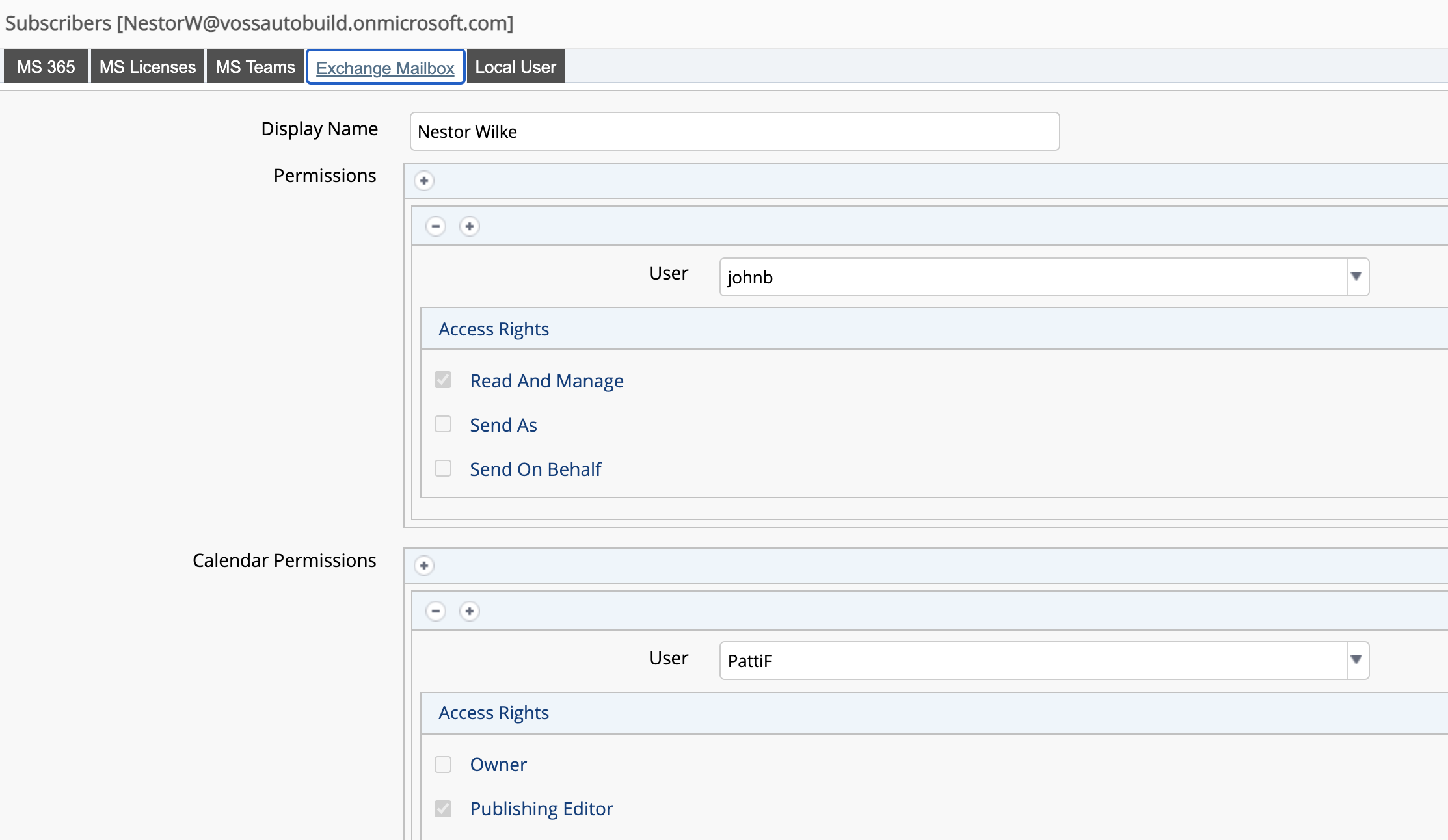
Task: Toggle the Publishing Editor checkbox
Action: pyautogui.click(x=443, y=809)
